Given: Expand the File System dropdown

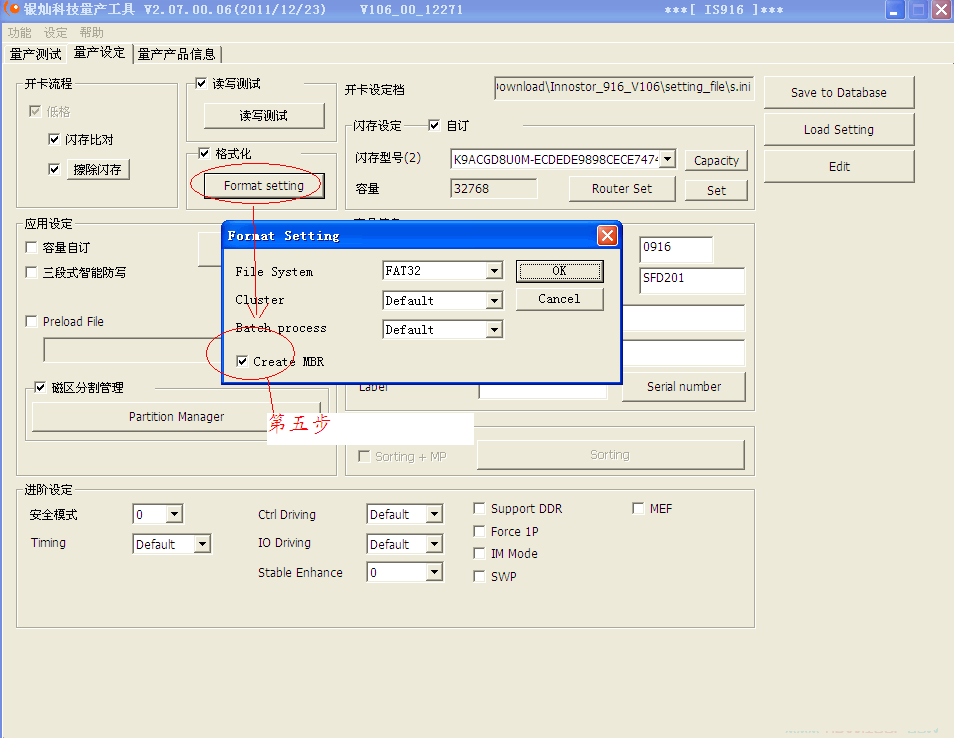Looking at the screenshot, I should pyautogui.click(x=493, y=271).
